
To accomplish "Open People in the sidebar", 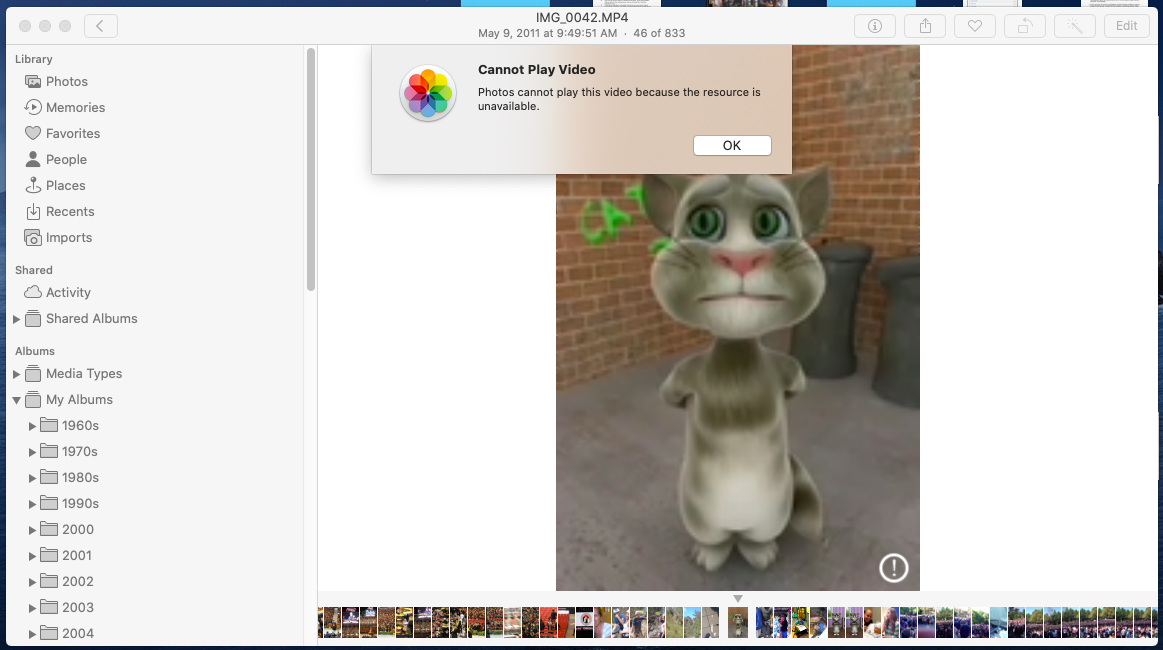I will (66, 160).
